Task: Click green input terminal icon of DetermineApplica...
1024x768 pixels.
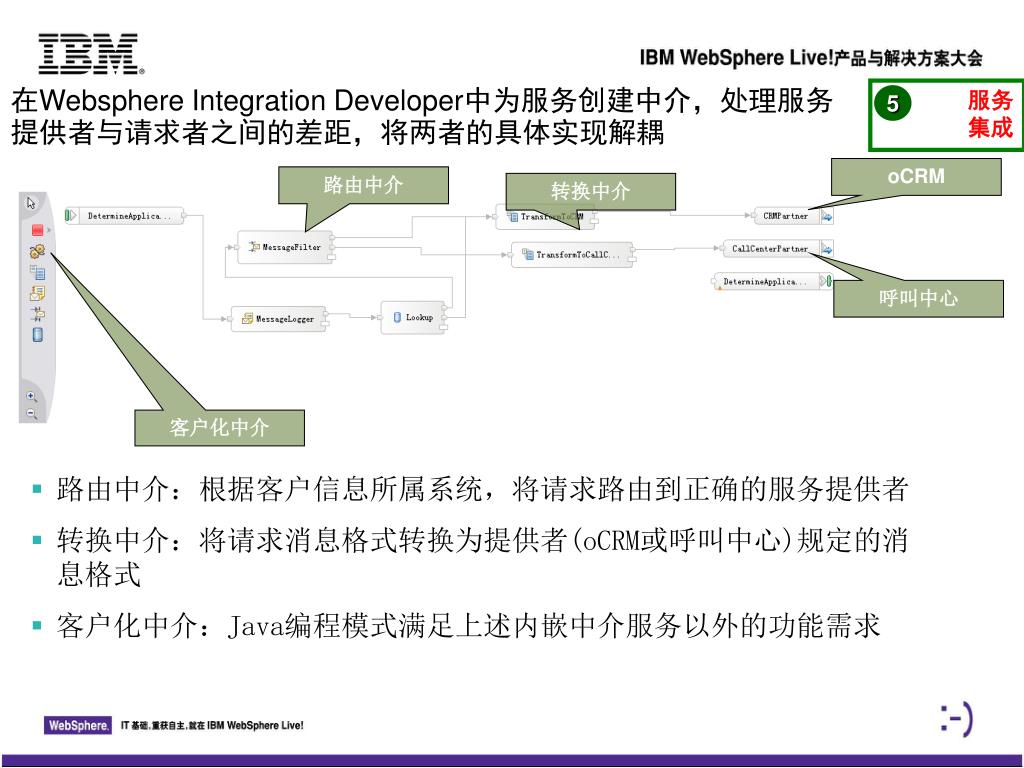Action: click(x=71, y=216)
